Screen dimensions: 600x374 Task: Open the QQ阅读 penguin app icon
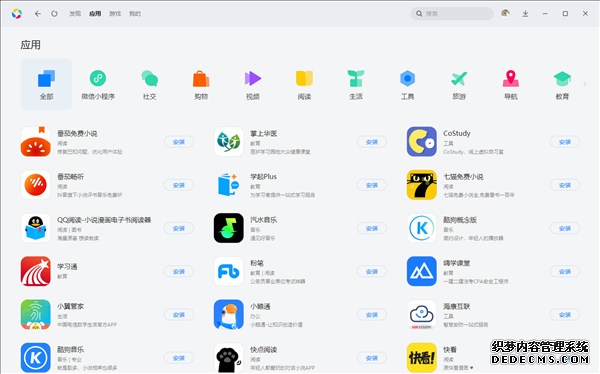[36, 228]
